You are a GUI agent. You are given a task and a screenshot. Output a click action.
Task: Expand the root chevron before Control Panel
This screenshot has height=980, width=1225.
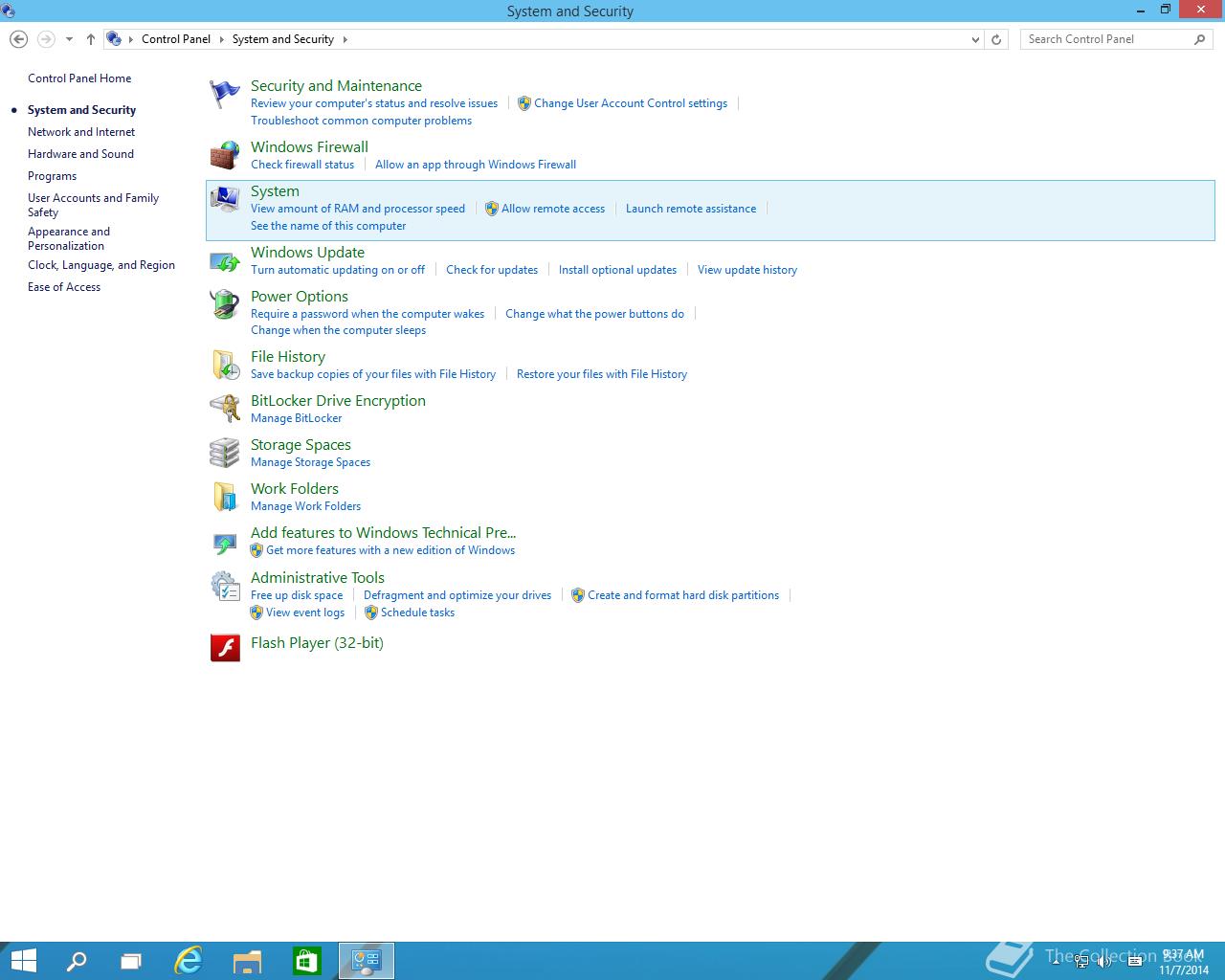(131, 39)
